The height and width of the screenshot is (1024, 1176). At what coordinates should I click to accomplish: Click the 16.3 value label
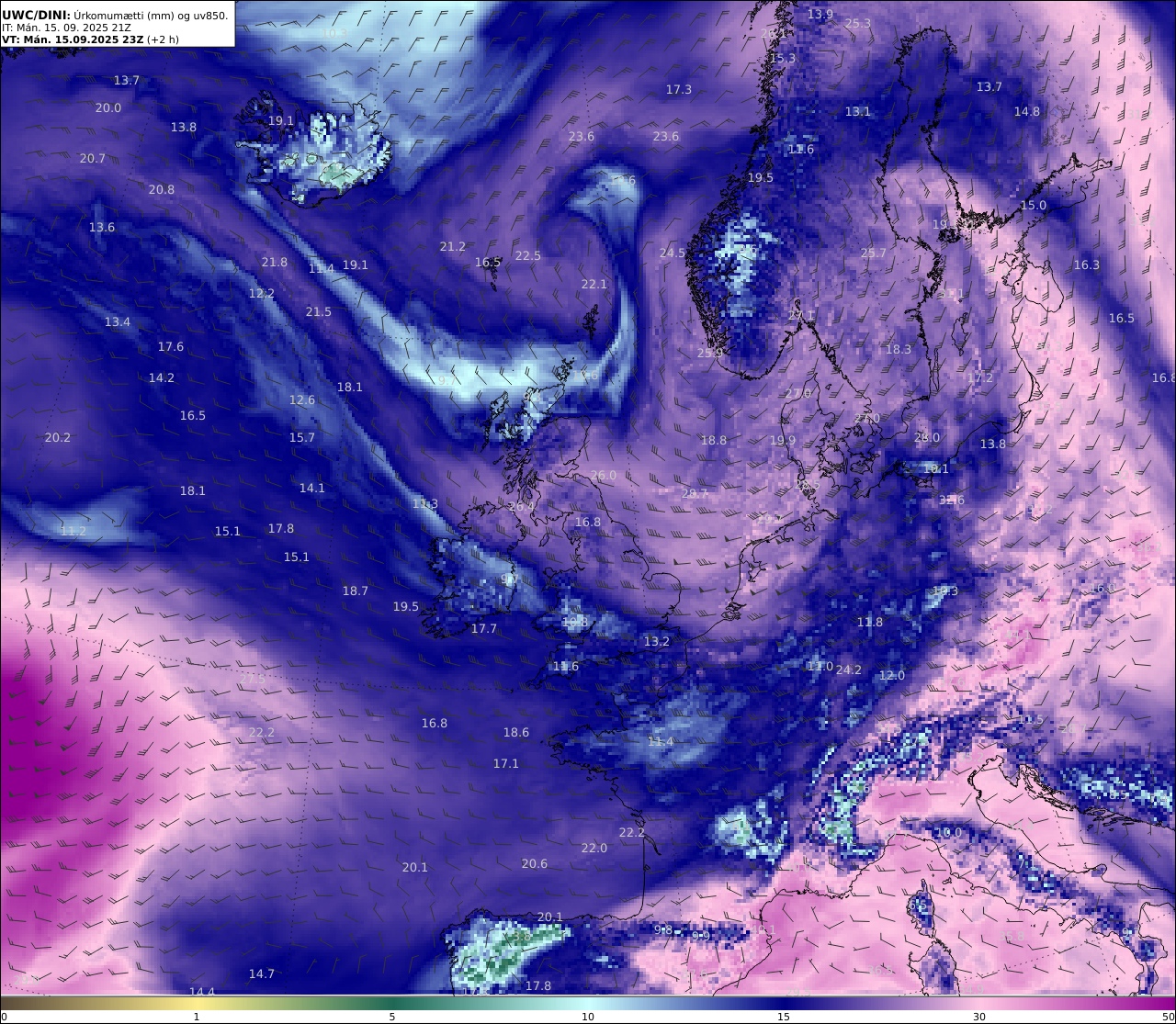pyautogui.click(x=1087, y=265)
